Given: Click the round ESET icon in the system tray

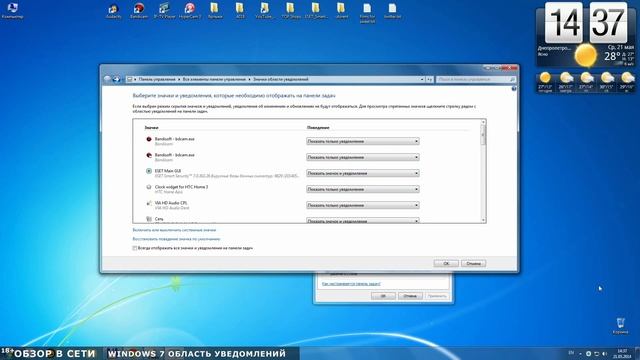Looking at the screenshot, I should click(589, 353).
